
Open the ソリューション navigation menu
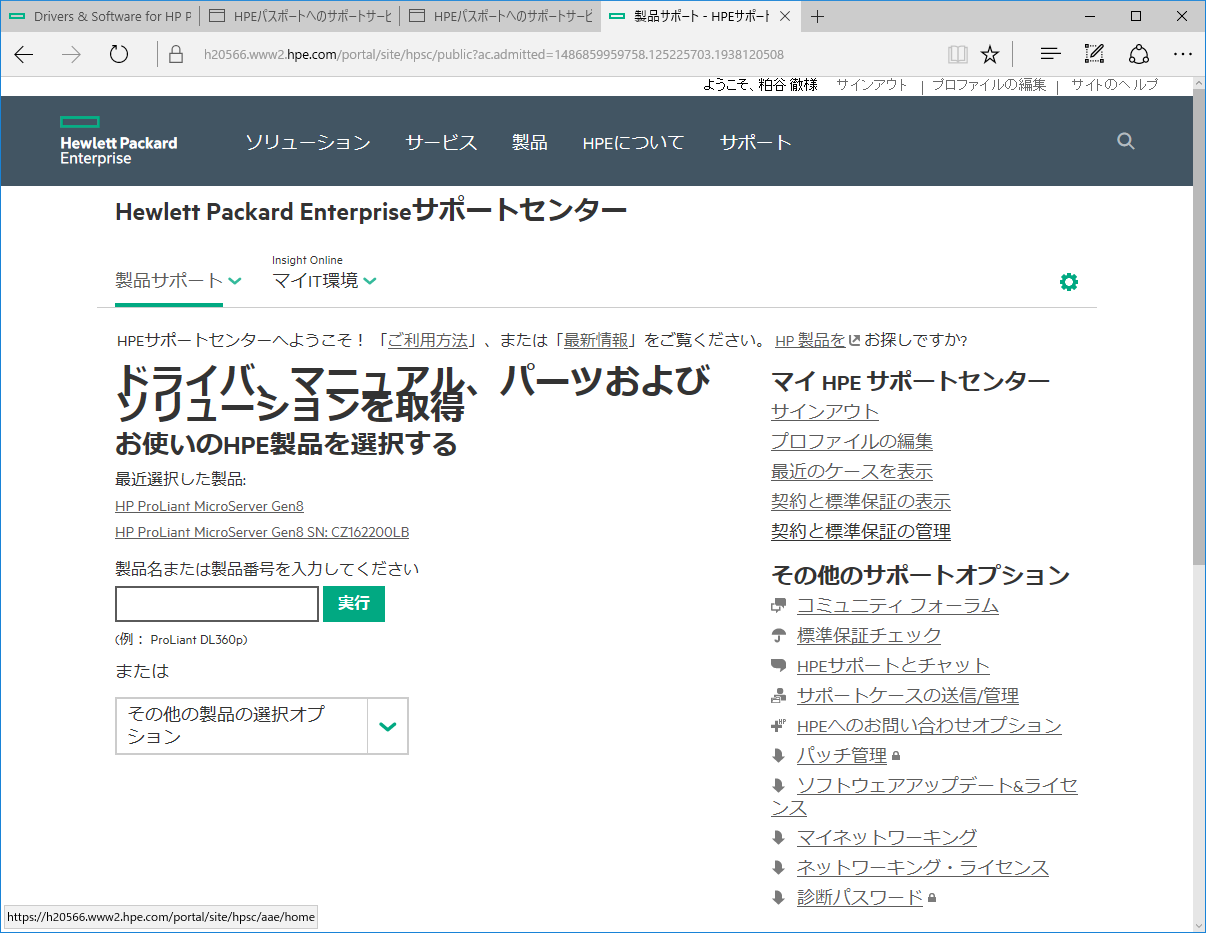tap(308, 143)
